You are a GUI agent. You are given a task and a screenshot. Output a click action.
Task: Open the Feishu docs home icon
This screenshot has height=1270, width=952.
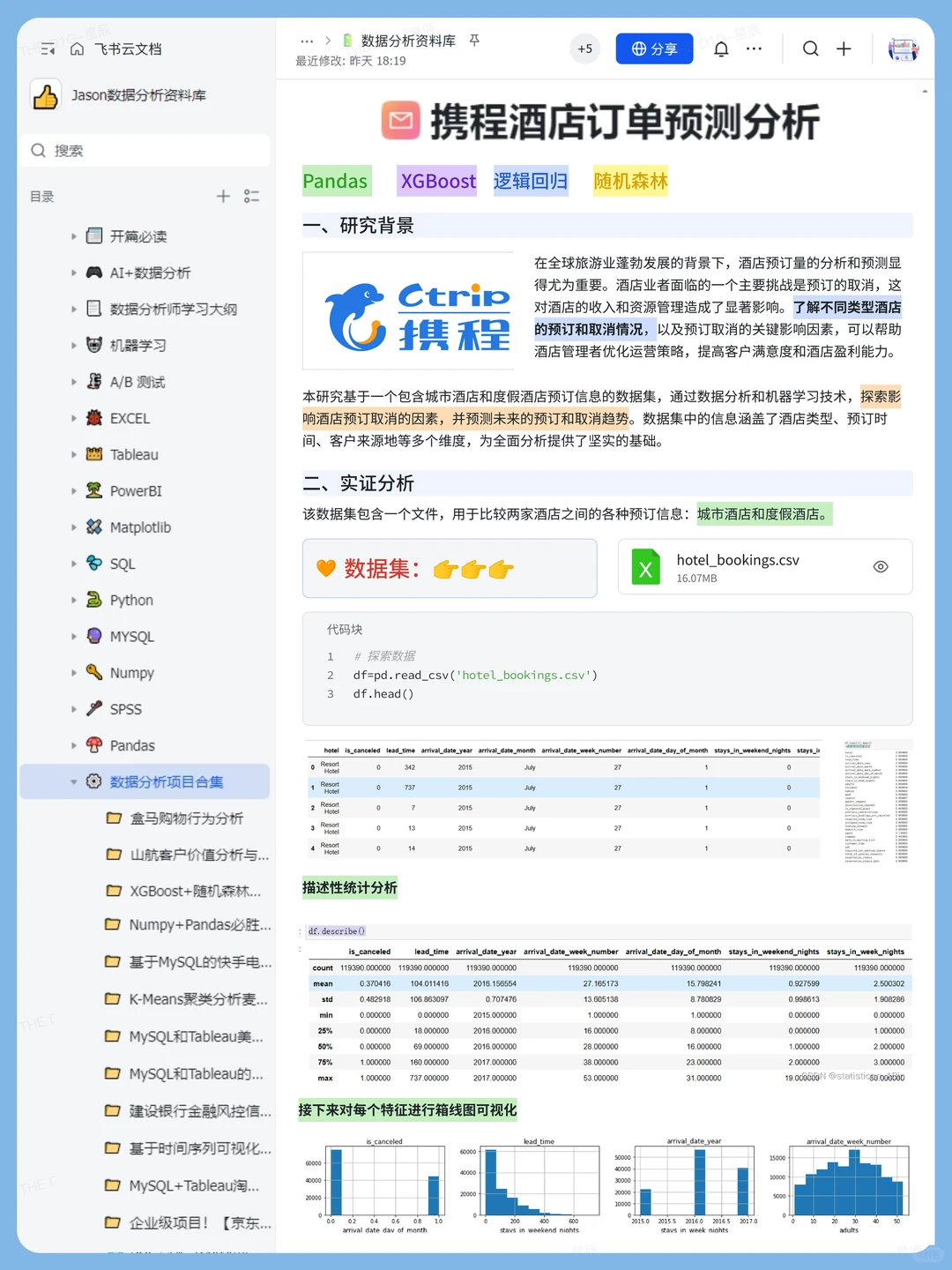tap(78, 49)
